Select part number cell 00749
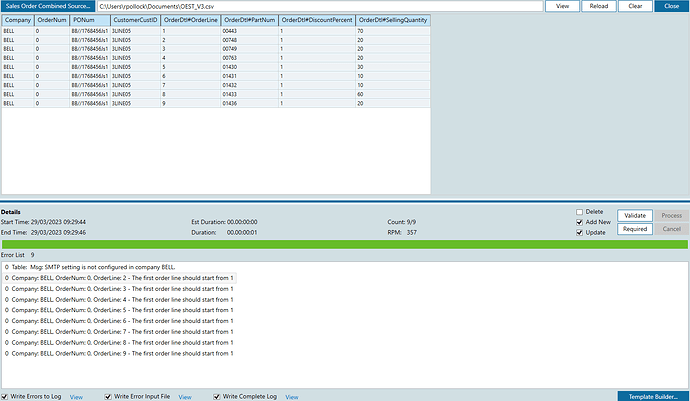The image size is (690, 401). 250,49
